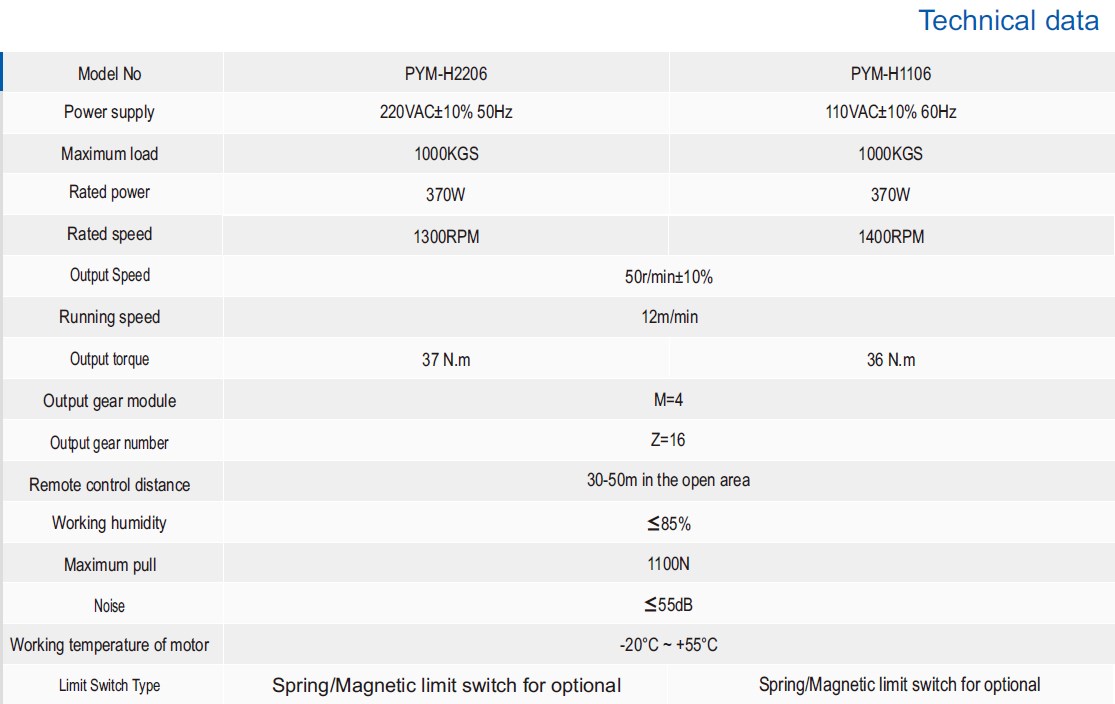Click the PYM-H1106 model cell
This screenshot has width=1115, height=704.
[x=890, y=74]
